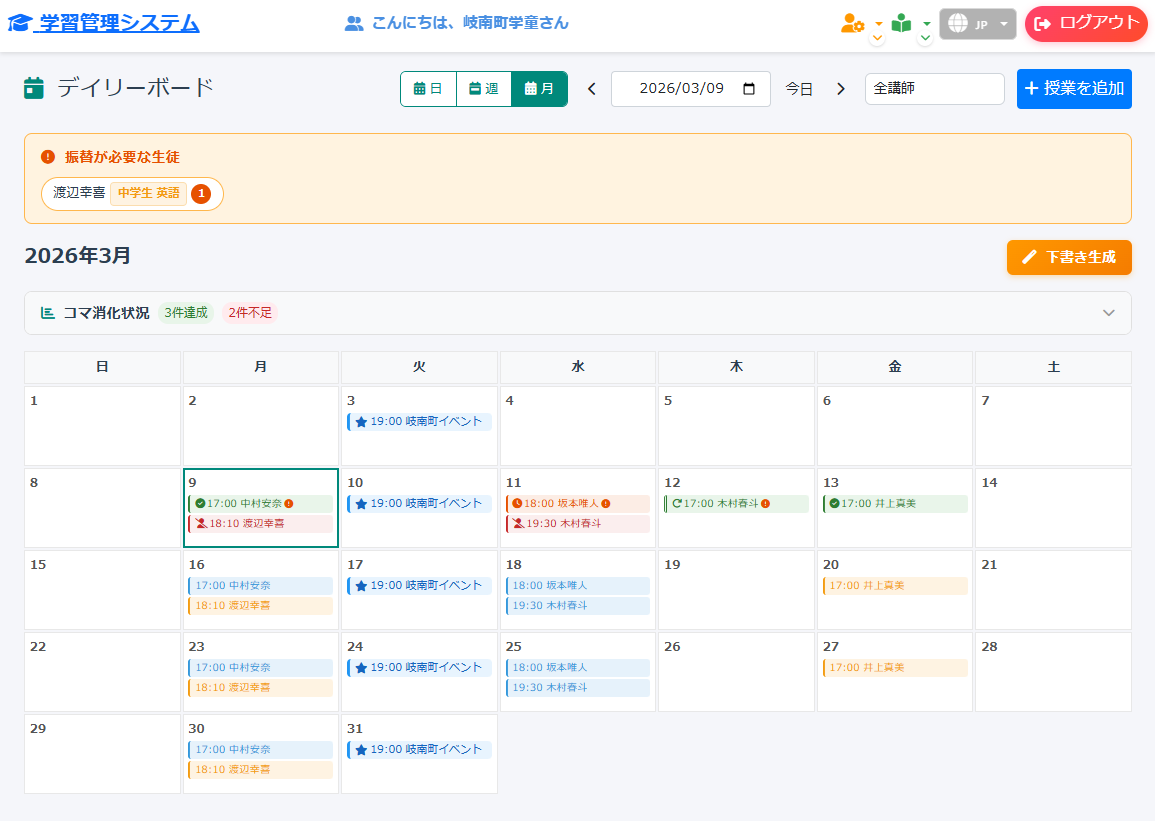Click the 3件達成 badge

point(186,313)
